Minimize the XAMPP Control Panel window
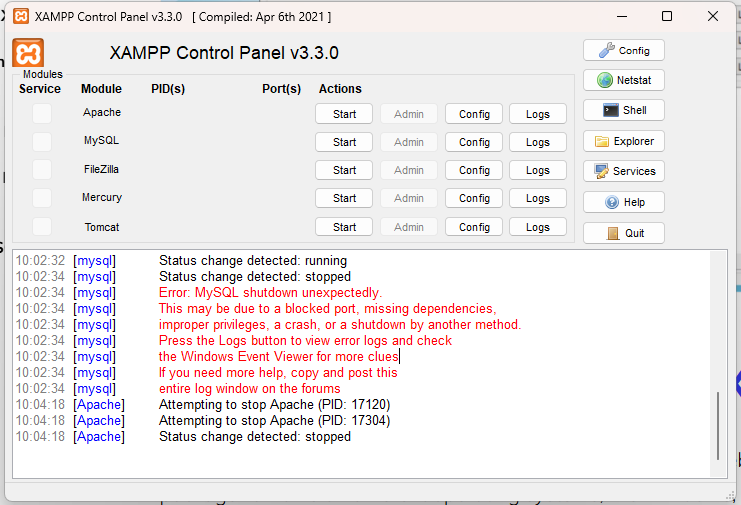 pyautogui.click(x=622, y=17)
